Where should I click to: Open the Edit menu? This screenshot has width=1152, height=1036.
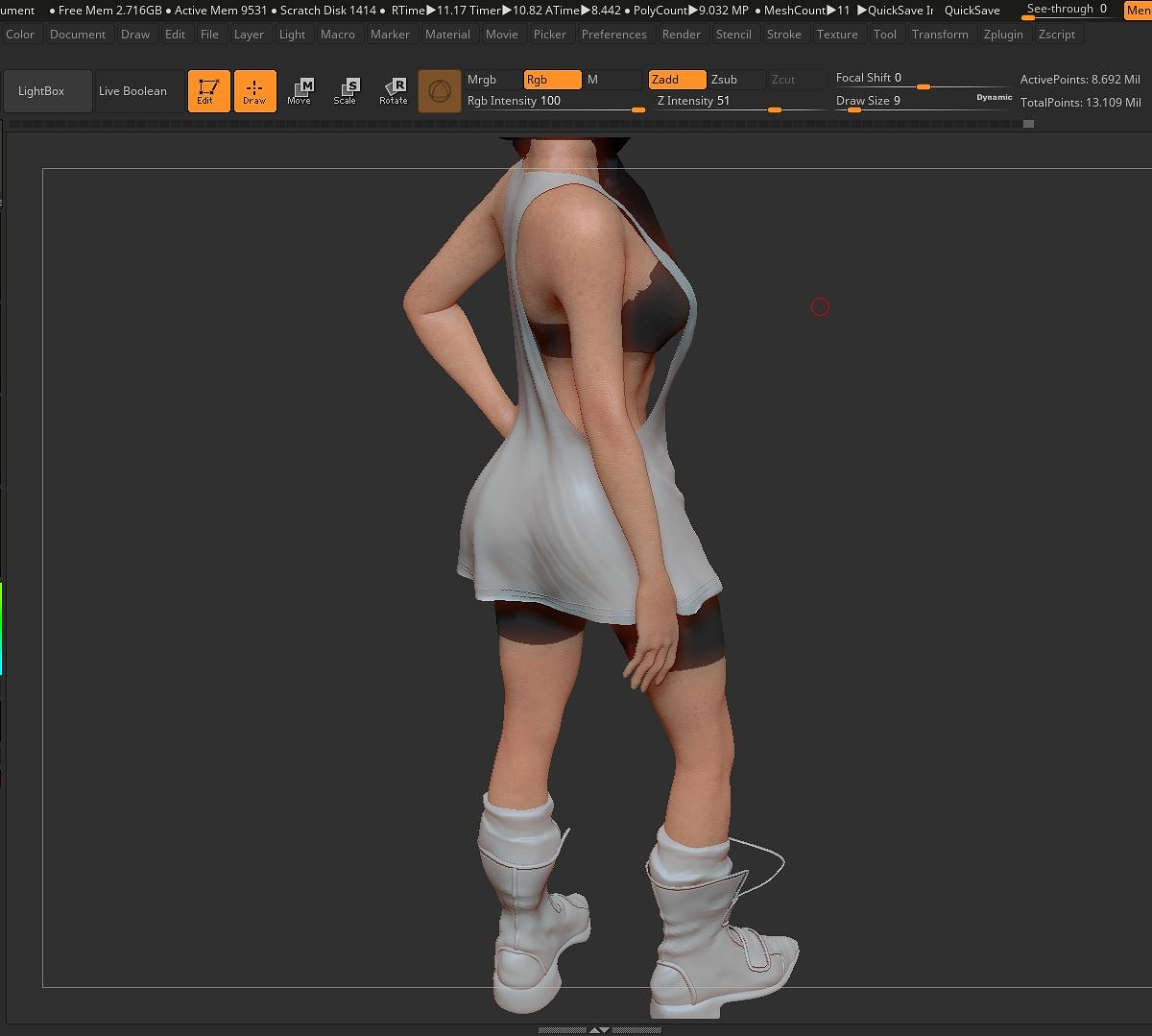click(x=176, y=34)
